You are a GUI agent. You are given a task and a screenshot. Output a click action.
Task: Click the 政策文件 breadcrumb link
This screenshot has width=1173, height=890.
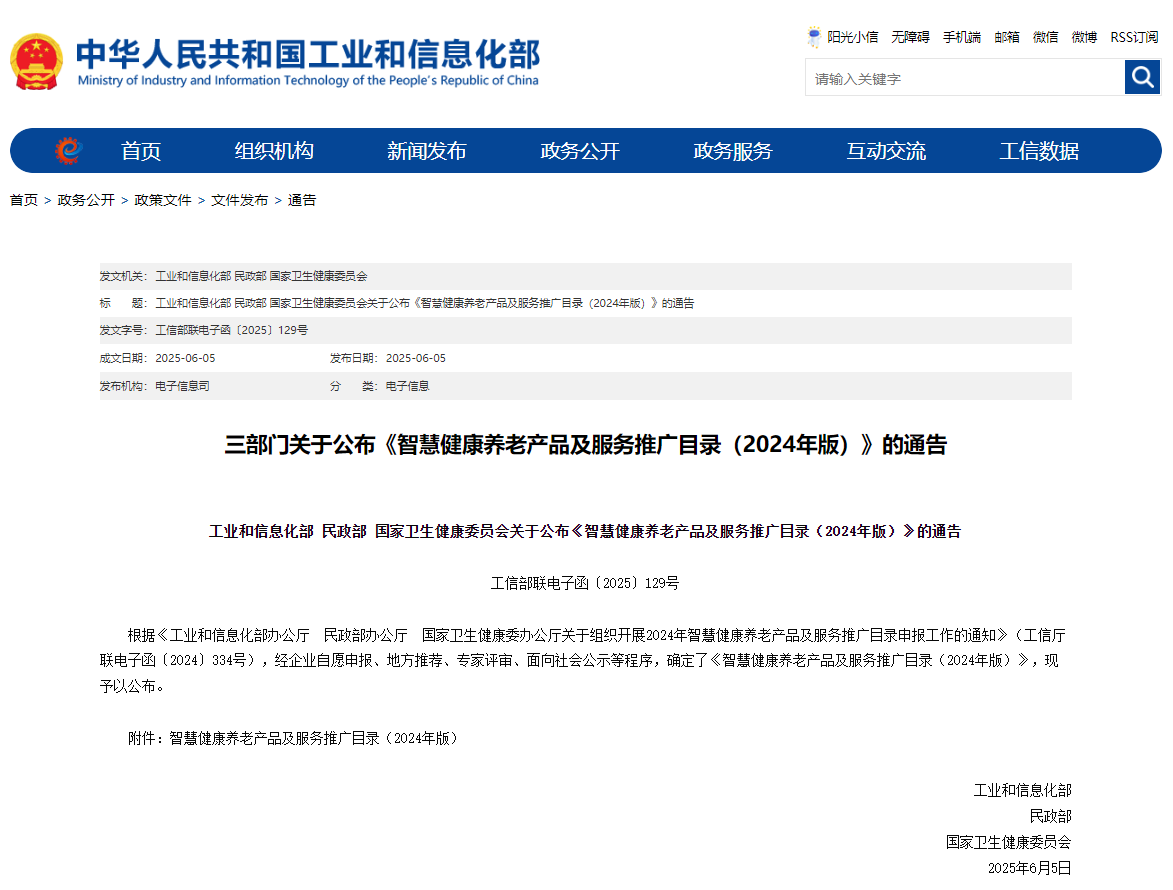click(x=163, y=200)
